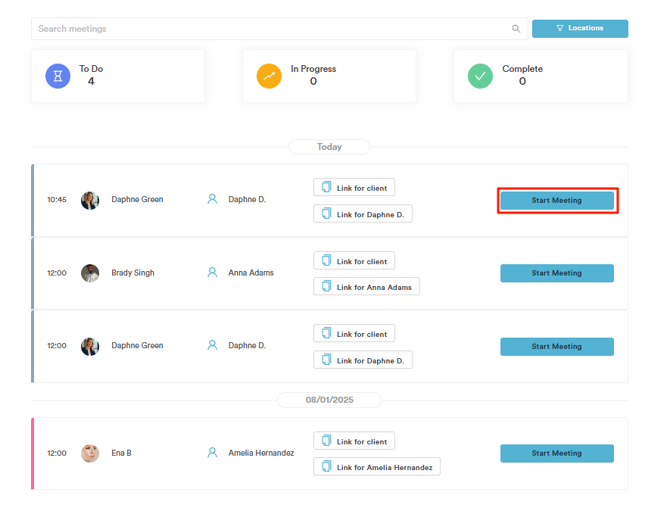Select the To Do card
670x511 pixels.
tap(118, 76)
